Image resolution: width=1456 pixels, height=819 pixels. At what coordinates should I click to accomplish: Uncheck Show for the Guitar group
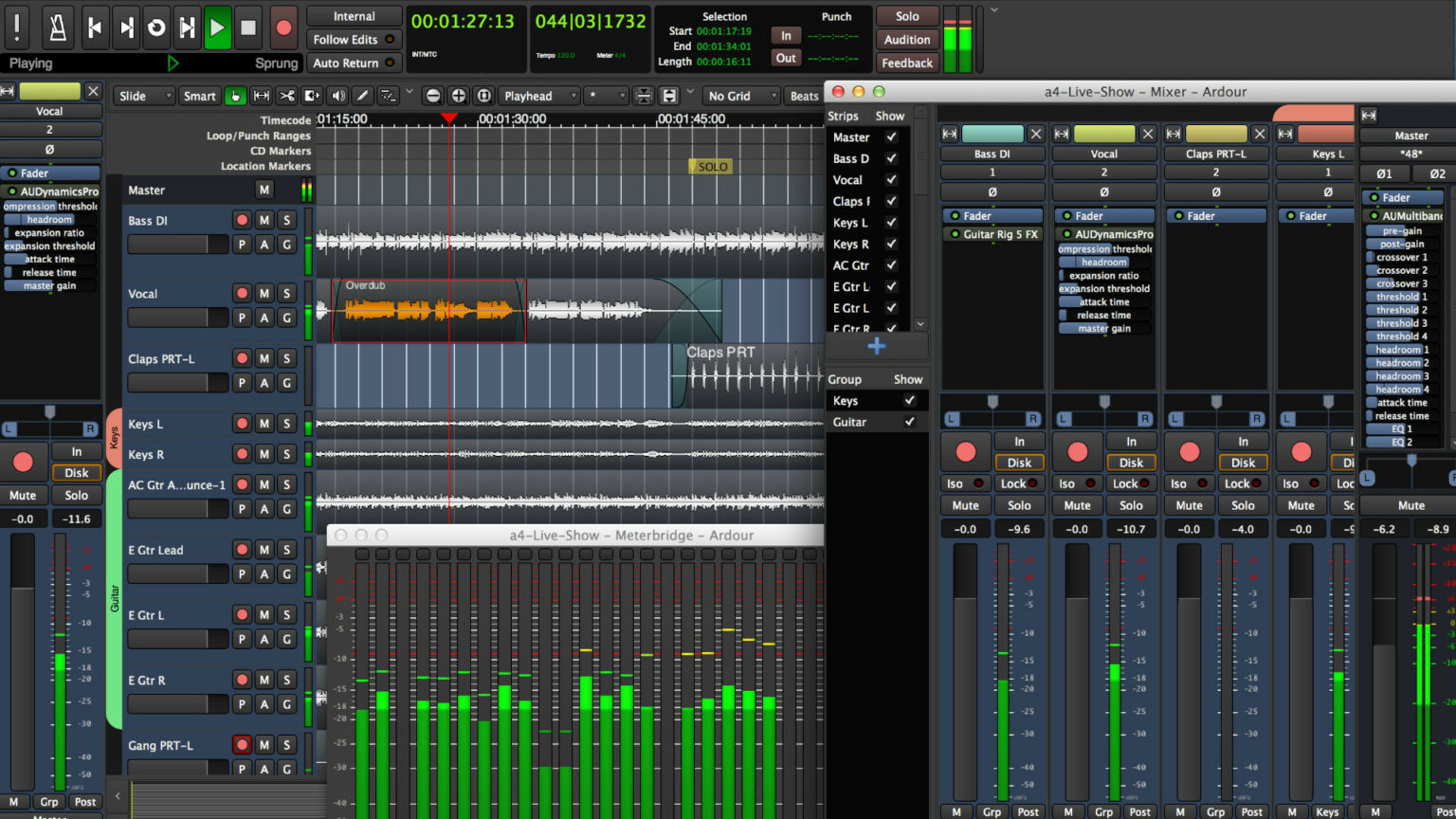tap(909, 422)
